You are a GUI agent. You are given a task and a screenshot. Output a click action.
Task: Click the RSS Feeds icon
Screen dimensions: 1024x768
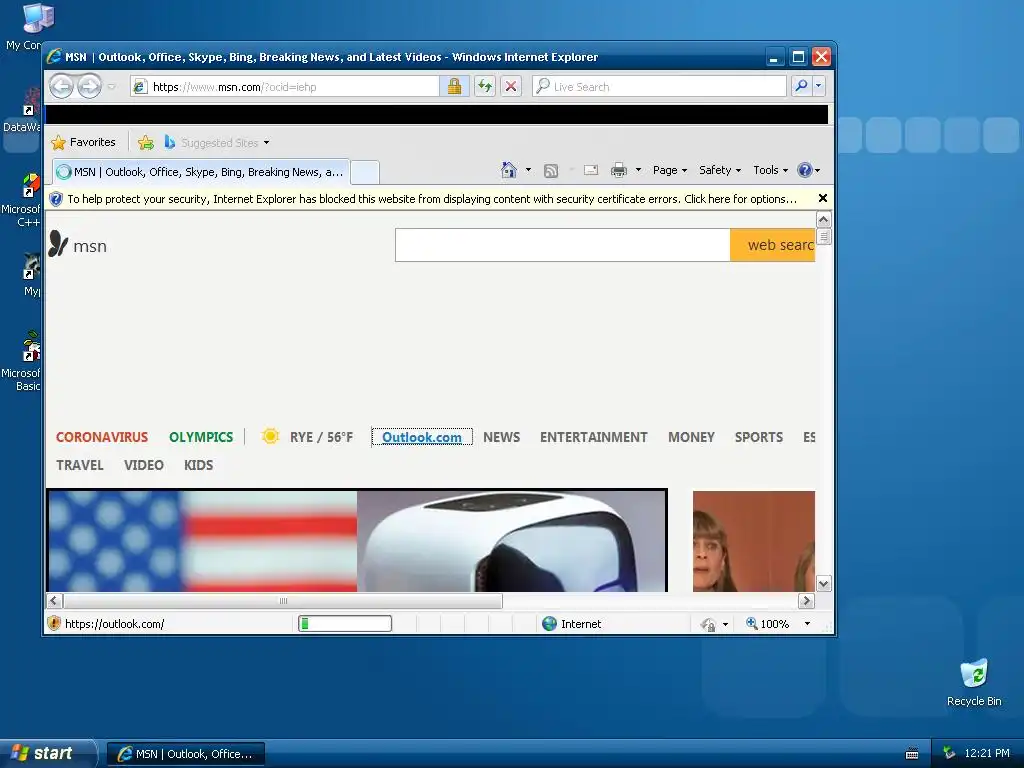point(551,170)
